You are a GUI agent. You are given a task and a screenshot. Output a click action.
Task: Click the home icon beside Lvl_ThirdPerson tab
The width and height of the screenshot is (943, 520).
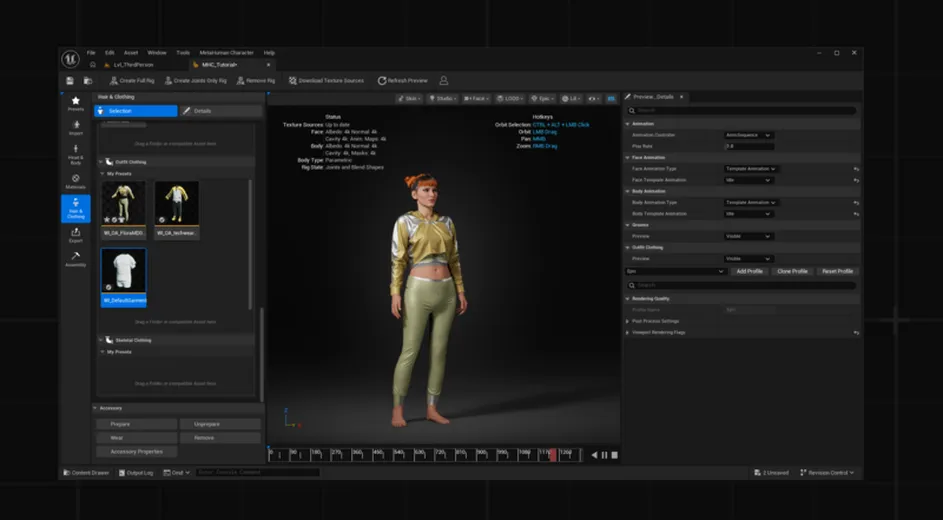pyautogui.click(x=93, y=64)
